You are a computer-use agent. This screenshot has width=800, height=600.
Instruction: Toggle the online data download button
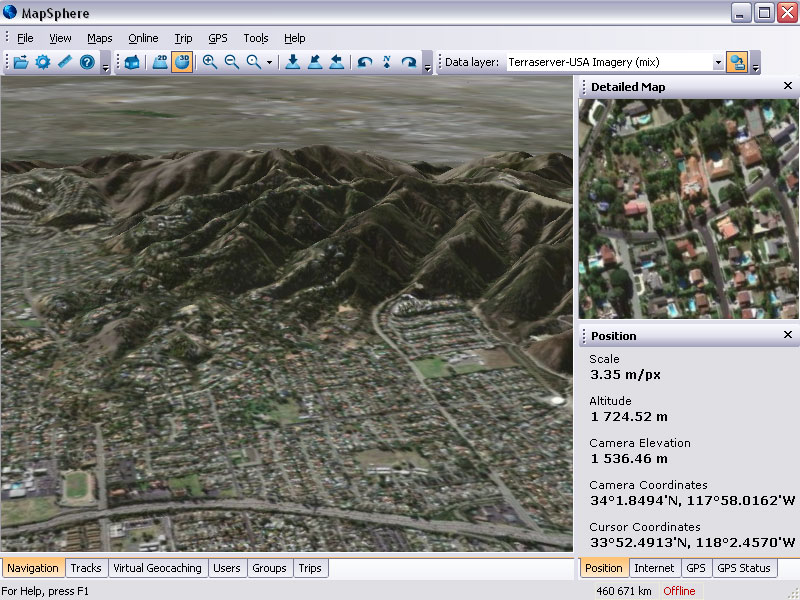tap(737, 62)
